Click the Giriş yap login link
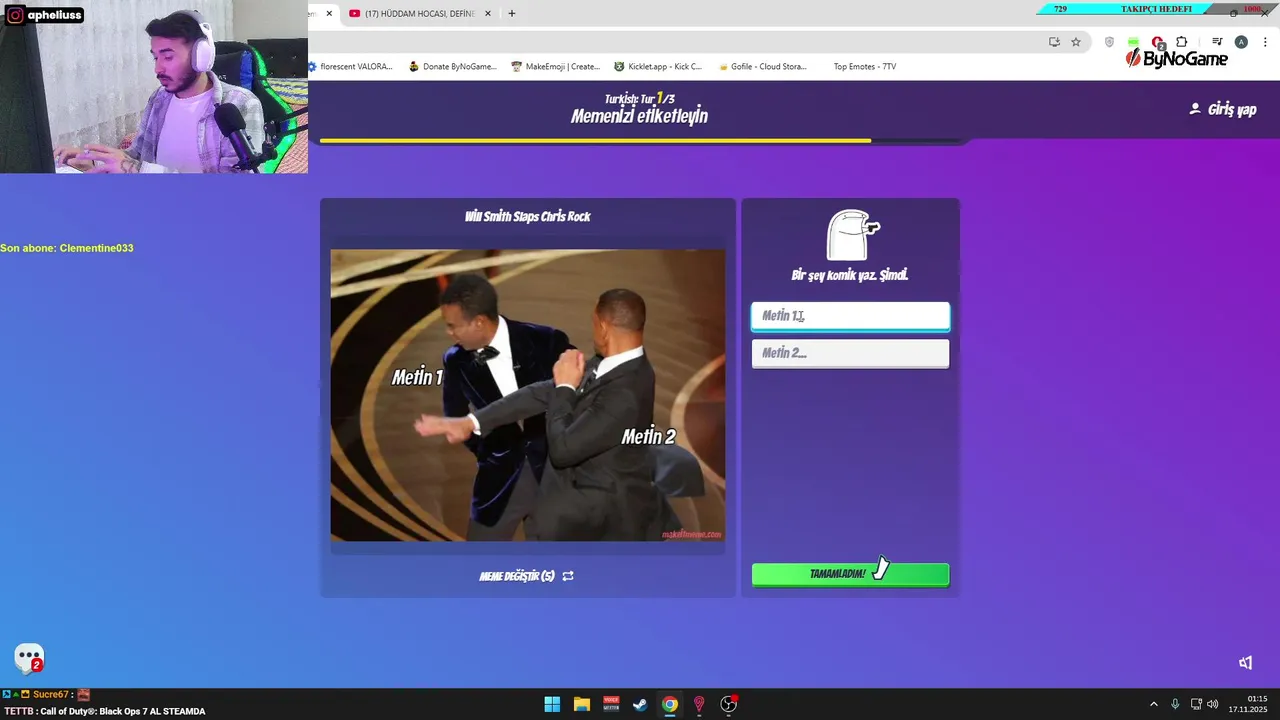 pos(1222,109)
